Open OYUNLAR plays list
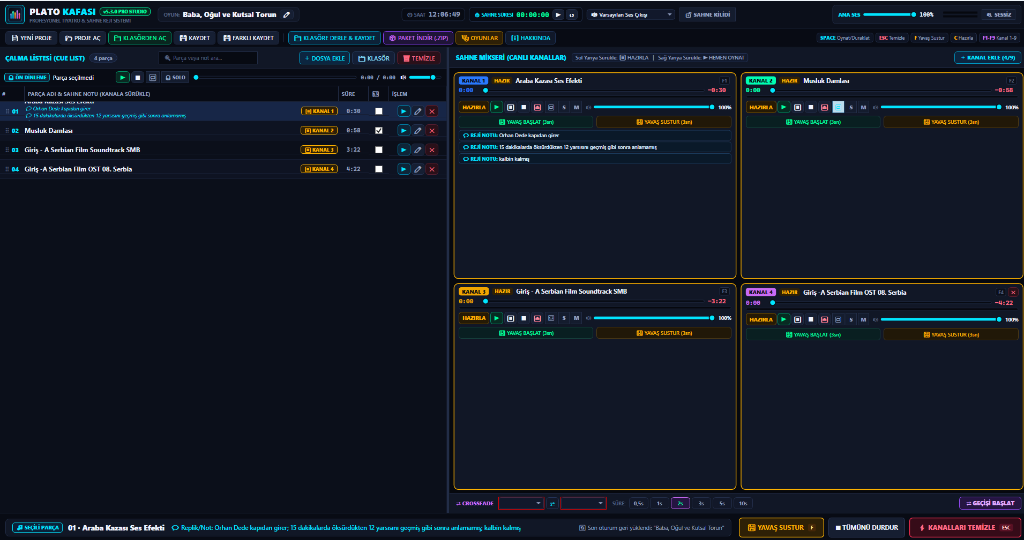The height and width of the screenshot is (540, 1024). [x=479, y=38]
